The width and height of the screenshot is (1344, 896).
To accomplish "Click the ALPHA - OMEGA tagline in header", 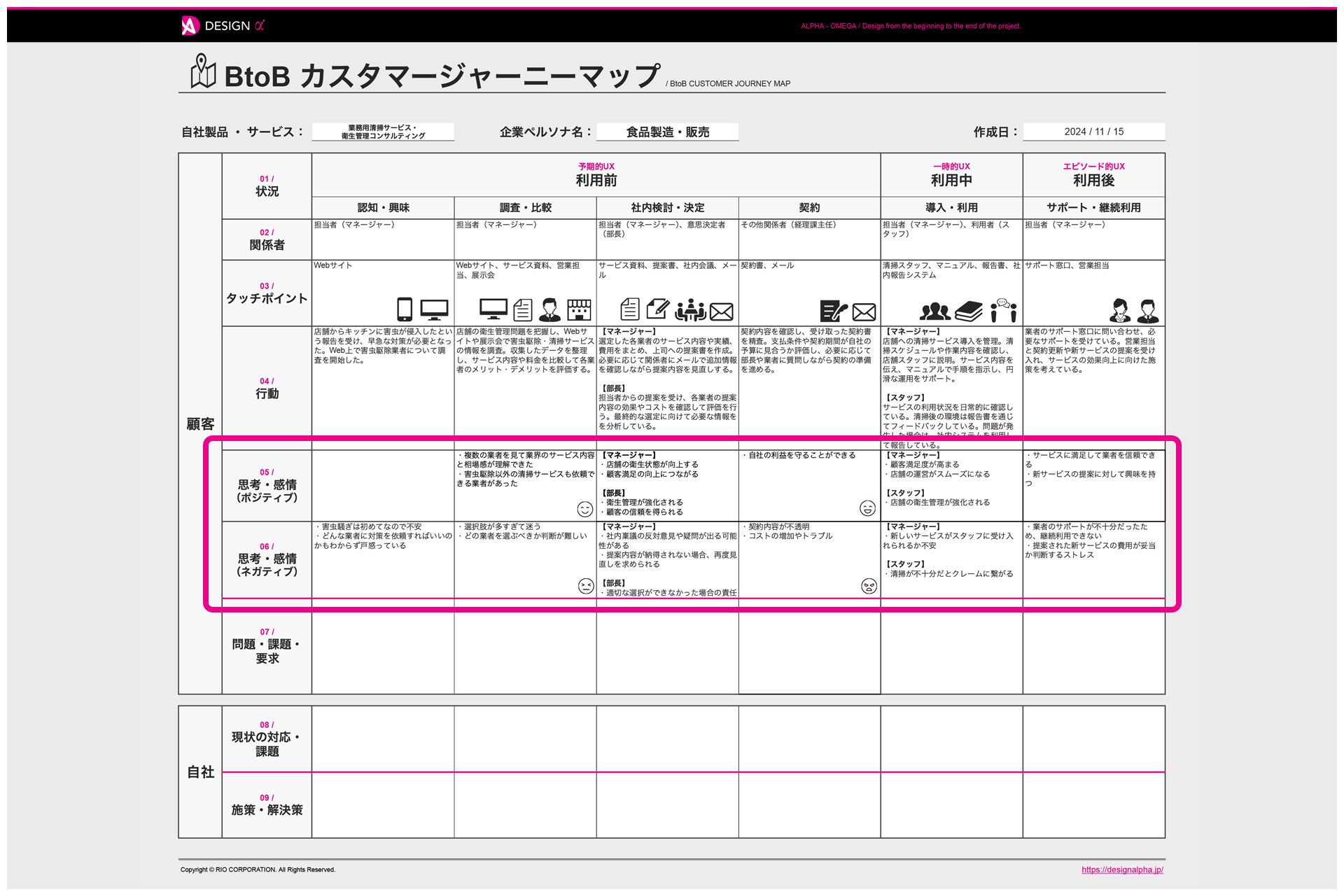I will point(911,26).
